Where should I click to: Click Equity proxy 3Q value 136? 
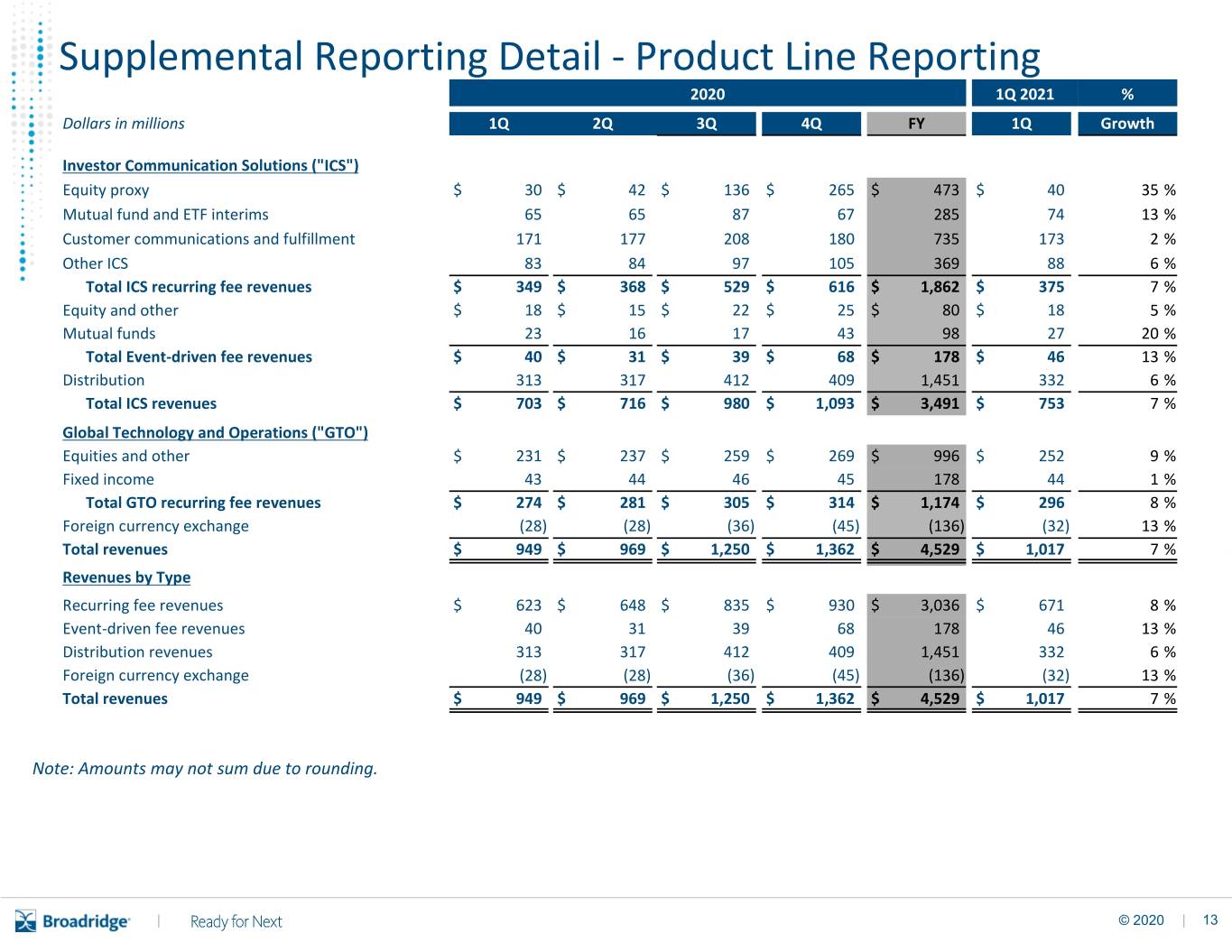click(x=736, y=189)
